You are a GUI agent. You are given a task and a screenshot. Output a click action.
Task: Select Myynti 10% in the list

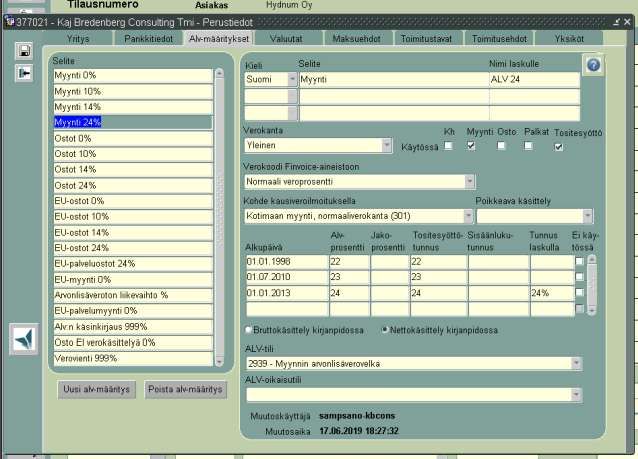tap(133, 92)
